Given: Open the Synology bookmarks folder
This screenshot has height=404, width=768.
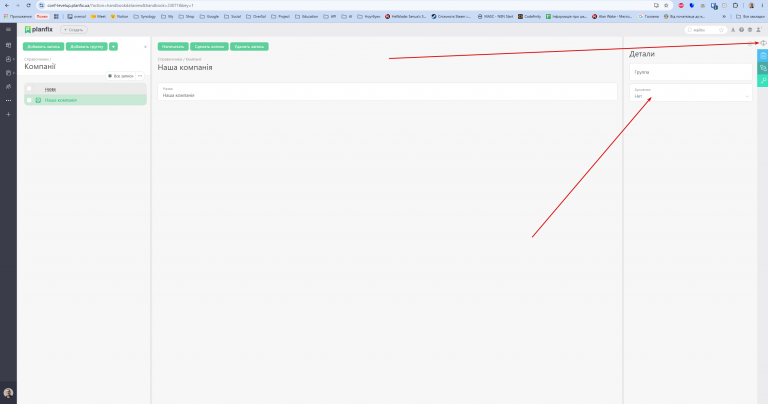Looking at the screenshot, I should (145, 16).
